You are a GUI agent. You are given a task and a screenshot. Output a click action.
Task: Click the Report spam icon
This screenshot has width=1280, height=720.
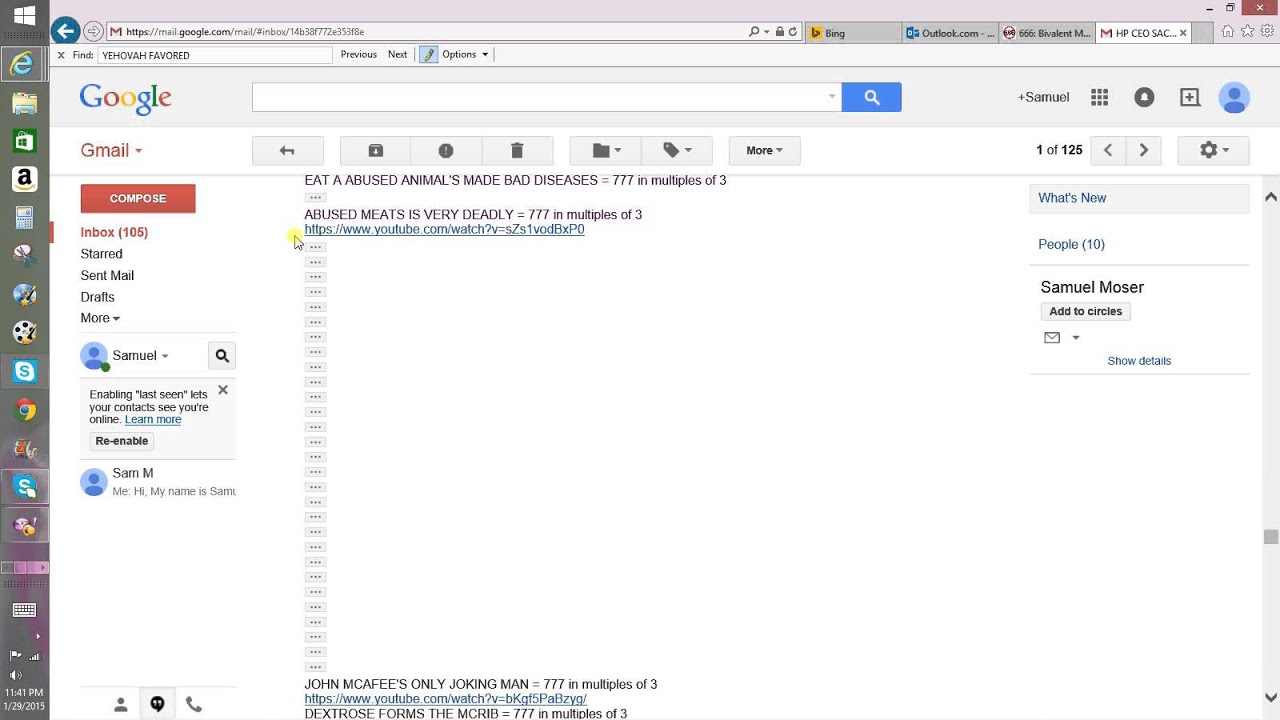click(446, 150)
